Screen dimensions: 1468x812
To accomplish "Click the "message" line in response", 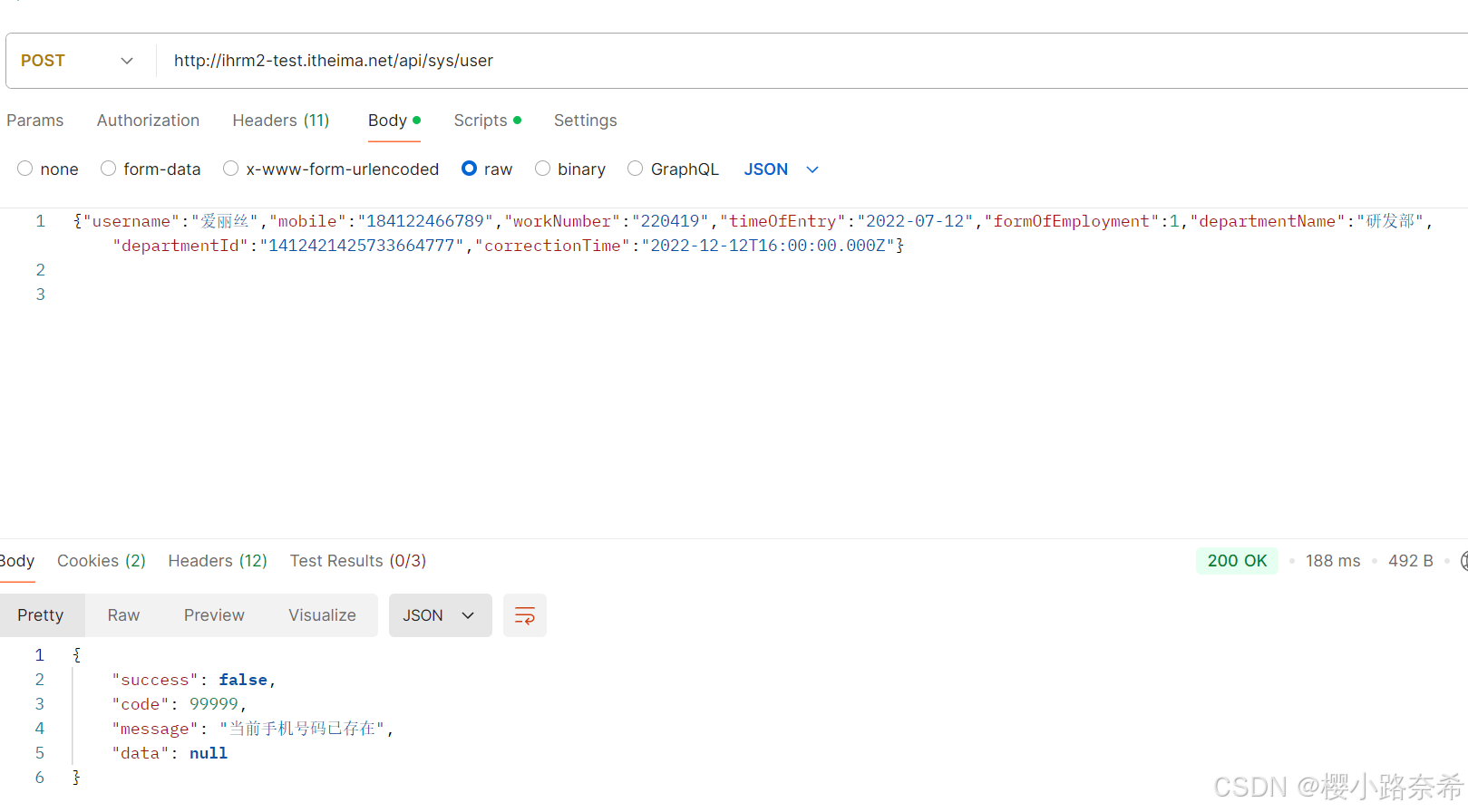I will click(x=253, y=729).
